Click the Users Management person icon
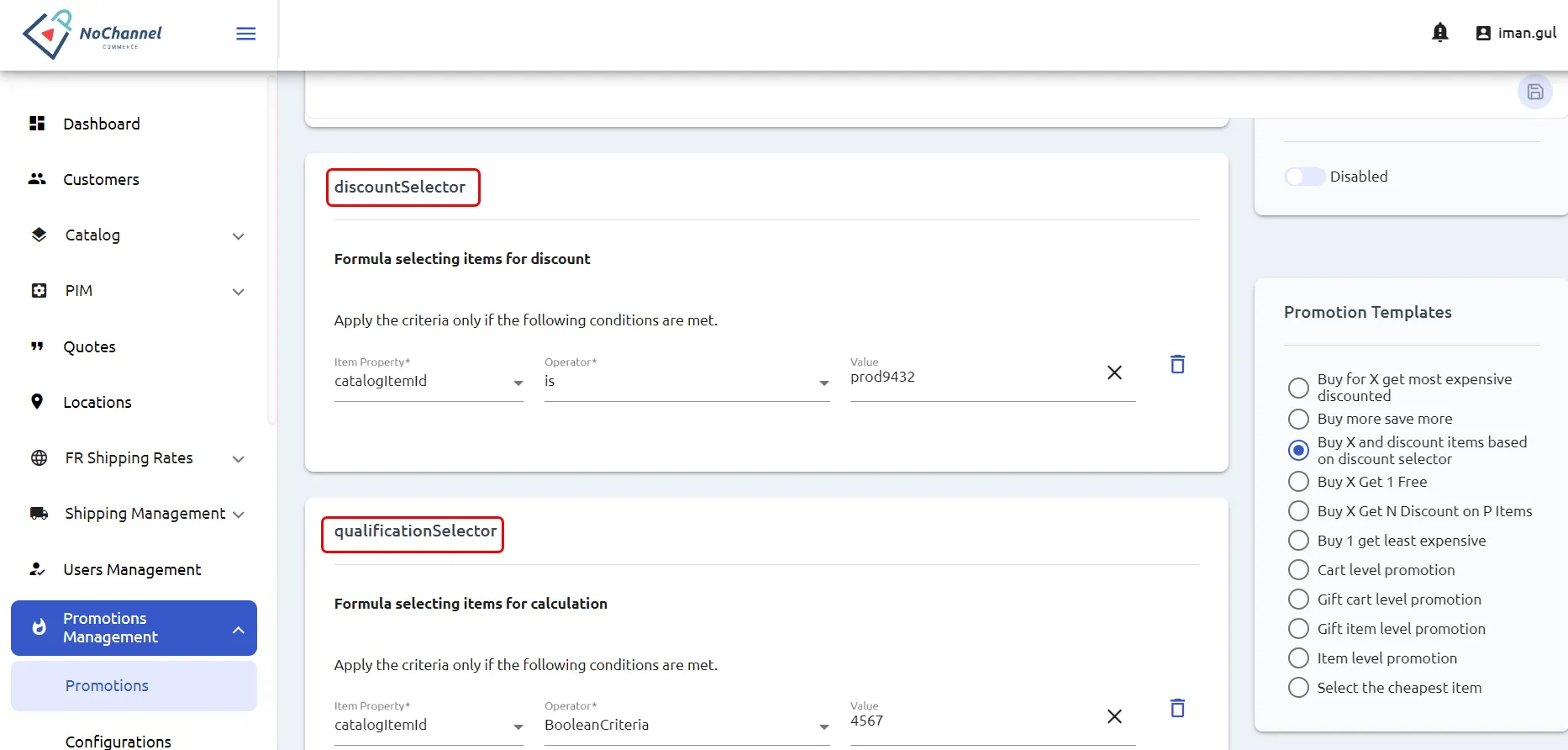Screen dimensions: 1568x750 (x=37, y=569)
